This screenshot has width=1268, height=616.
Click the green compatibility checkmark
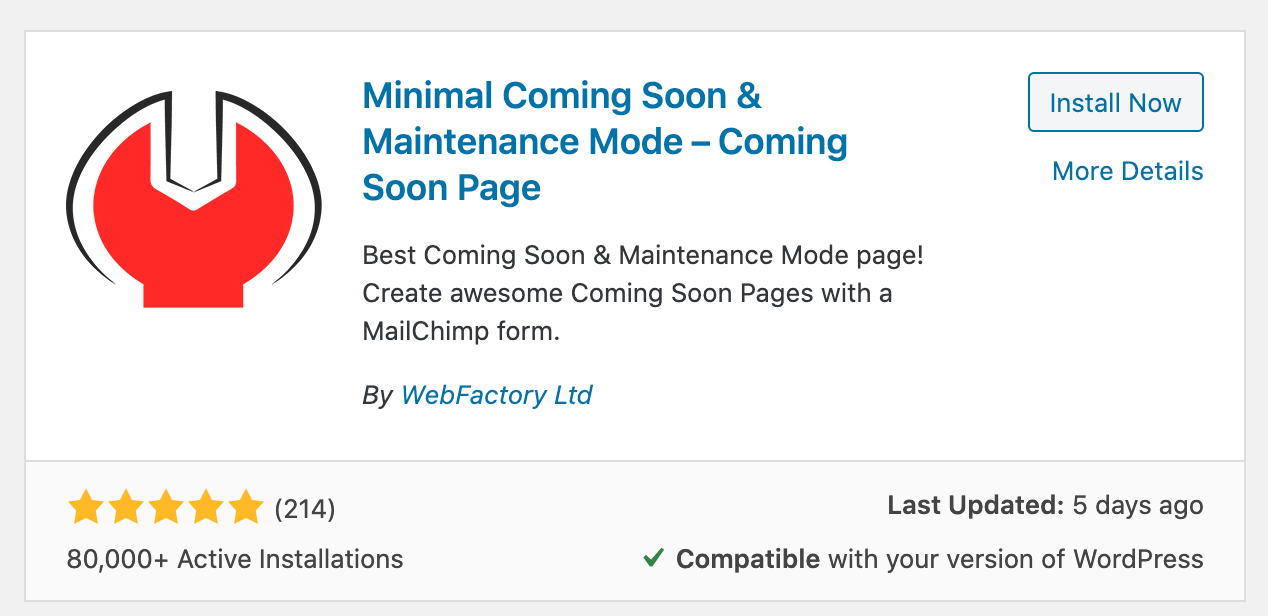653,558
